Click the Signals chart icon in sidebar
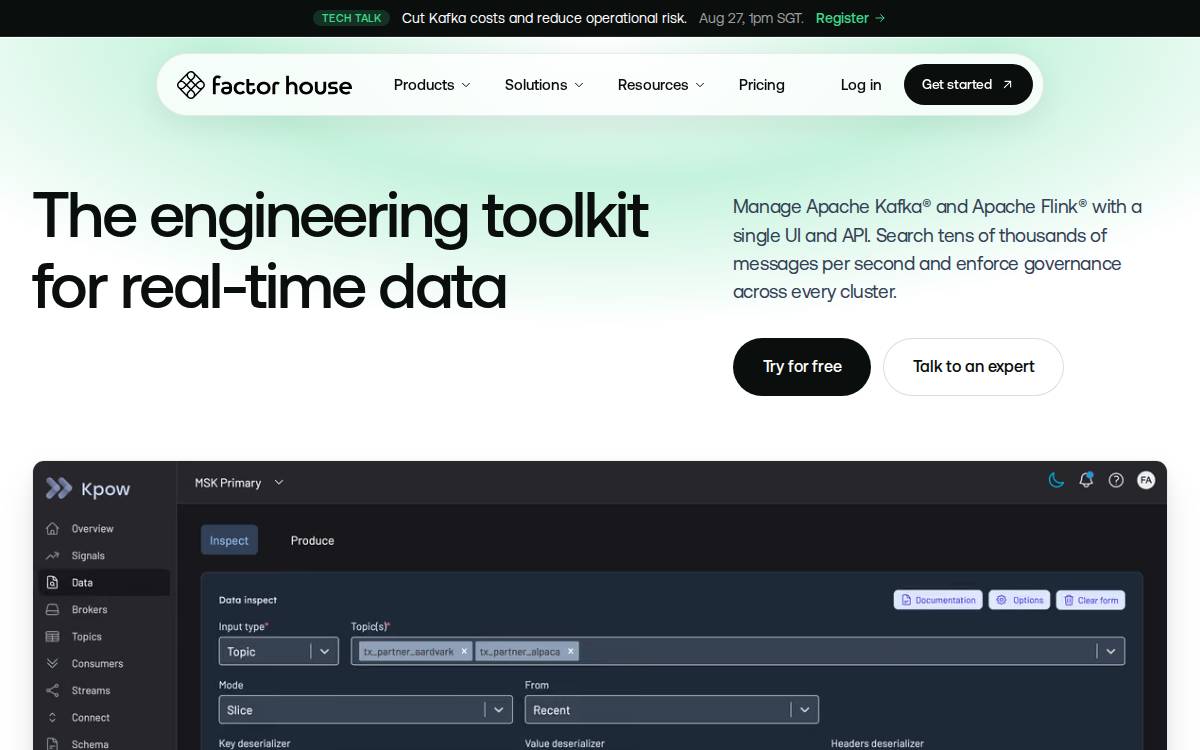This screenshot has height=750, width=1200. click(52, 555)
